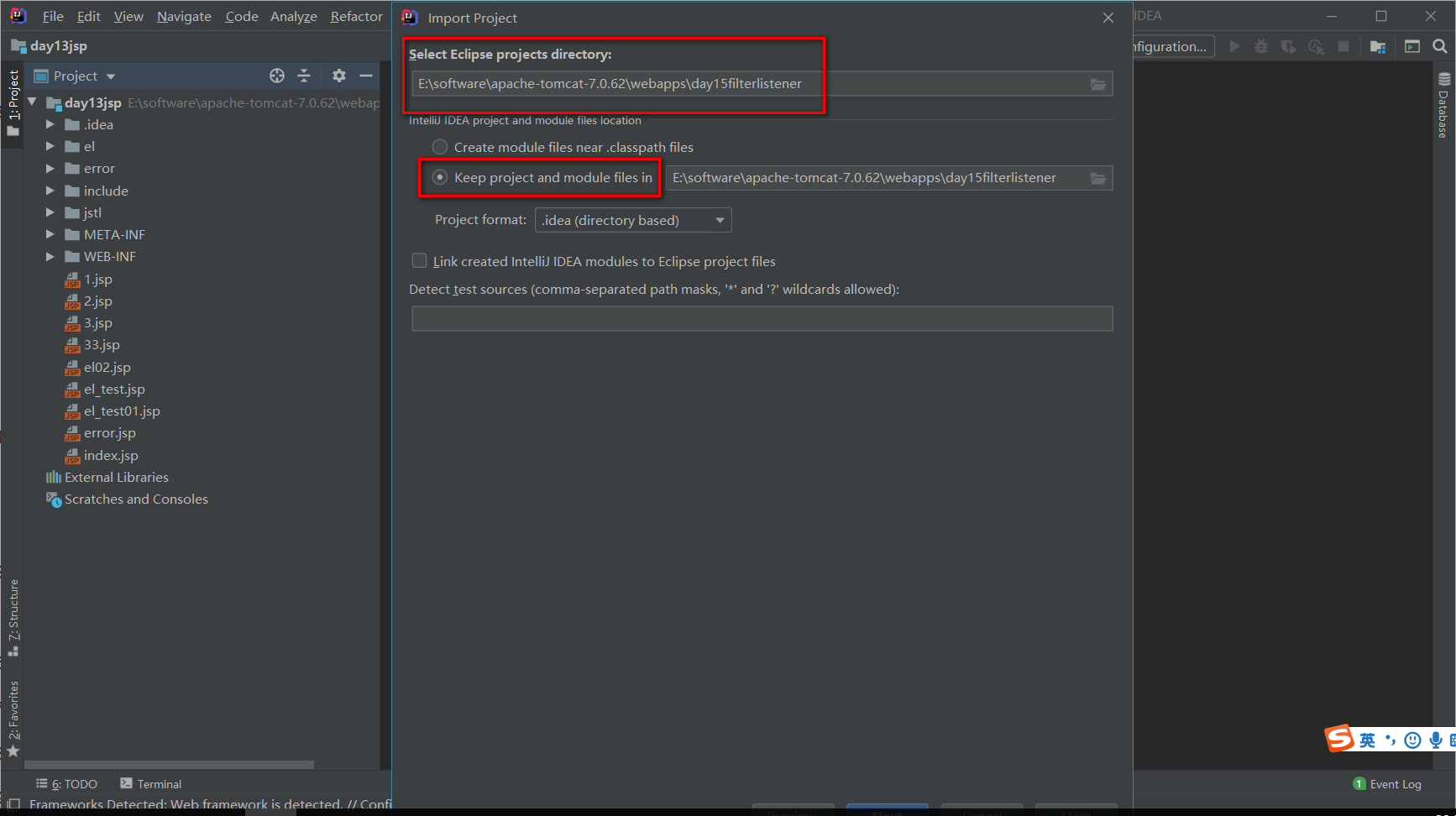Click Detect test sources input field
Viewport: 1456px width, 816px height.
click(x=762, y=318)
